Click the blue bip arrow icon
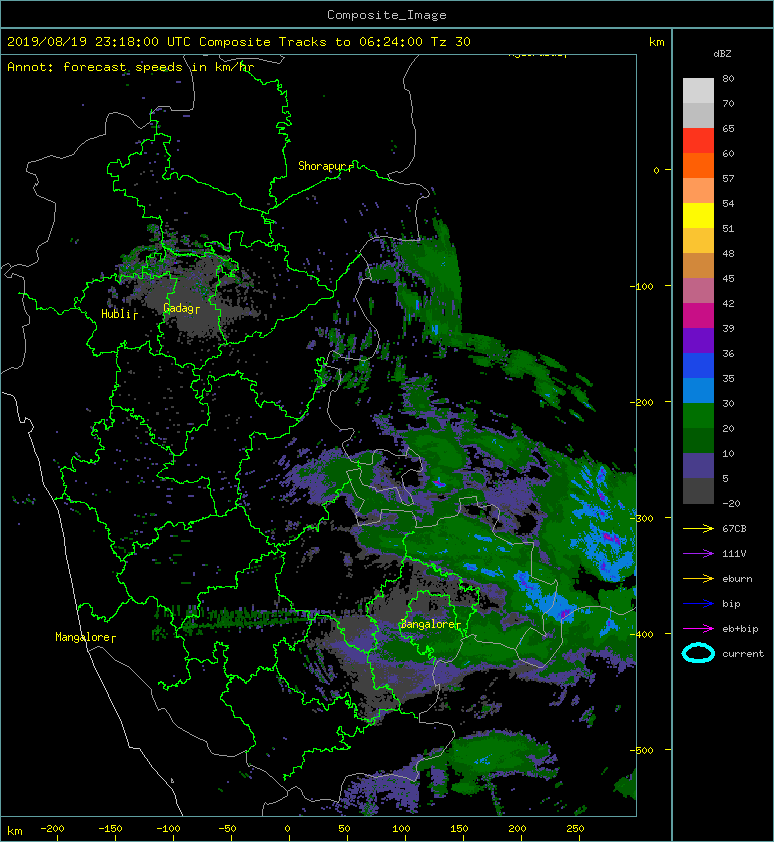 point(698,604)
